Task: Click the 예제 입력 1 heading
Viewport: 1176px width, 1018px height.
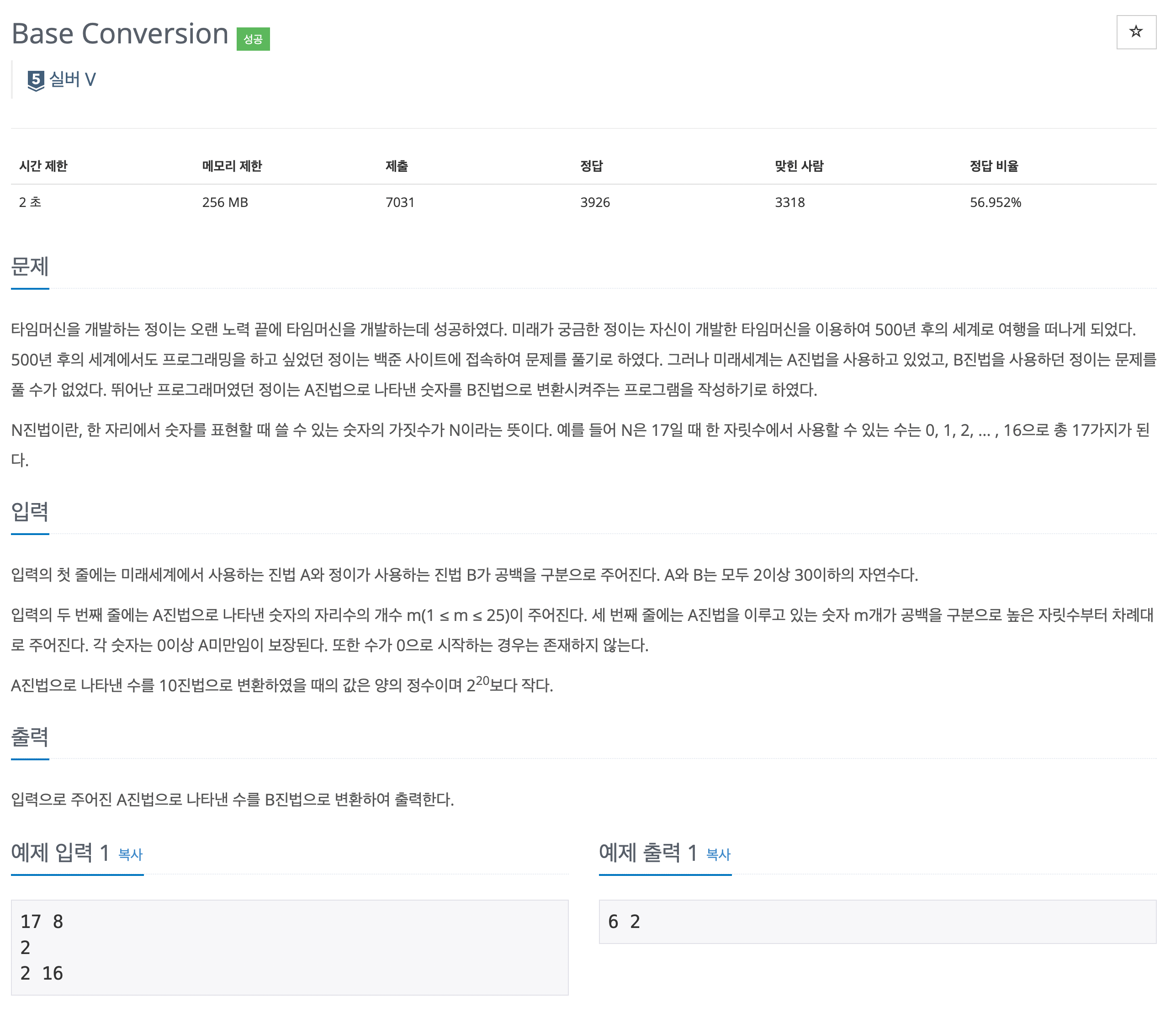Action: click(x=60, y=853)
